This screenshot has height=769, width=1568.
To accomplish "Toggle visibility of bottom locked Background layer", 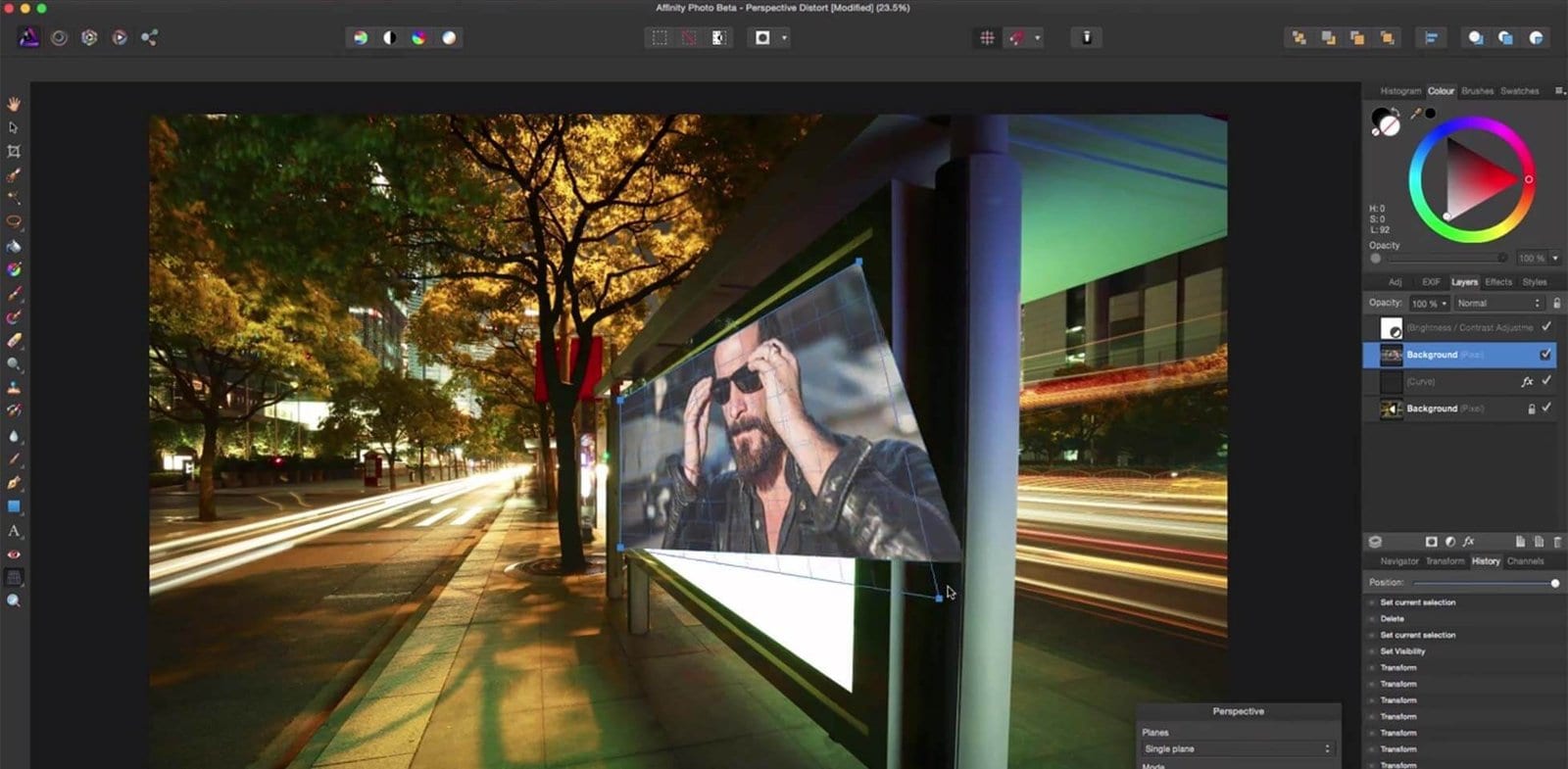I will coord(1546,409).
